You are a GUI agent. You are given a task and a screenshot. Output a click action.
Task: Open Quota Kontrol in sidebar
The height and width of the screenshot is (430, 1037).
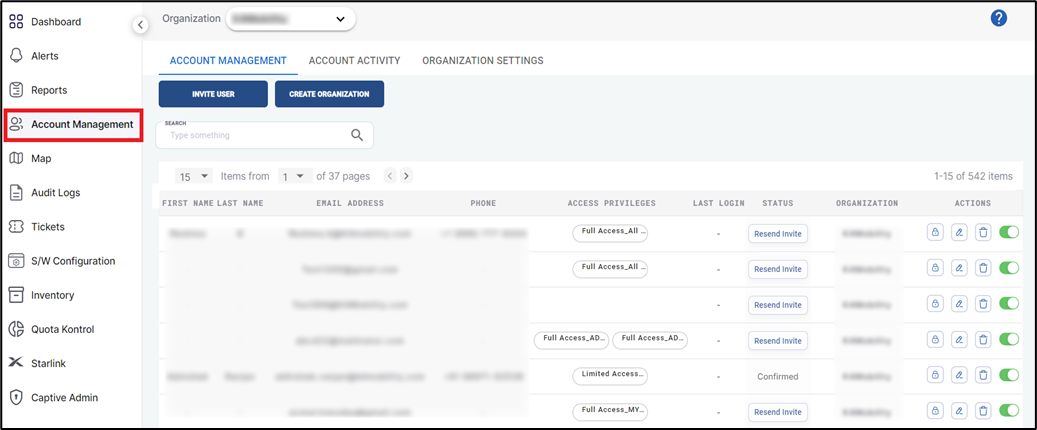[x=62, y=329]
